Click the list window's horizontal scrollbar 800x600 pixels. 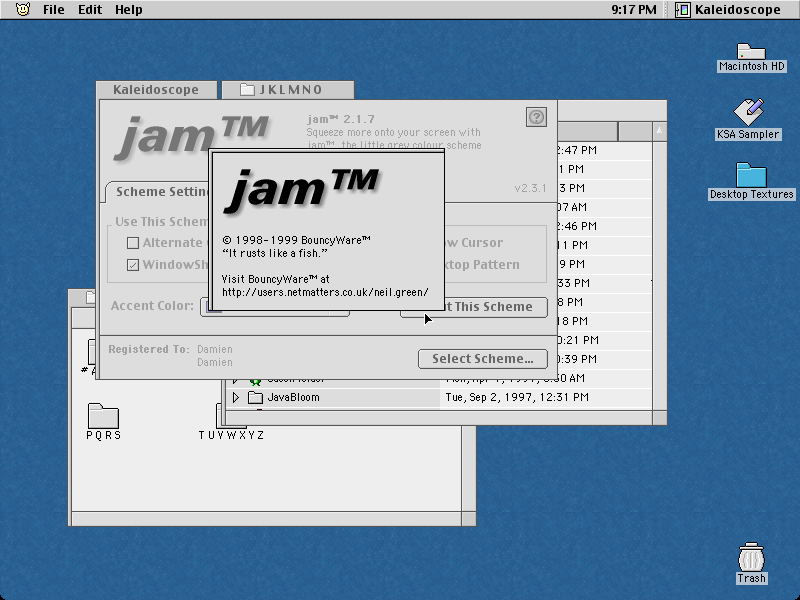click(x=439, y=418)
